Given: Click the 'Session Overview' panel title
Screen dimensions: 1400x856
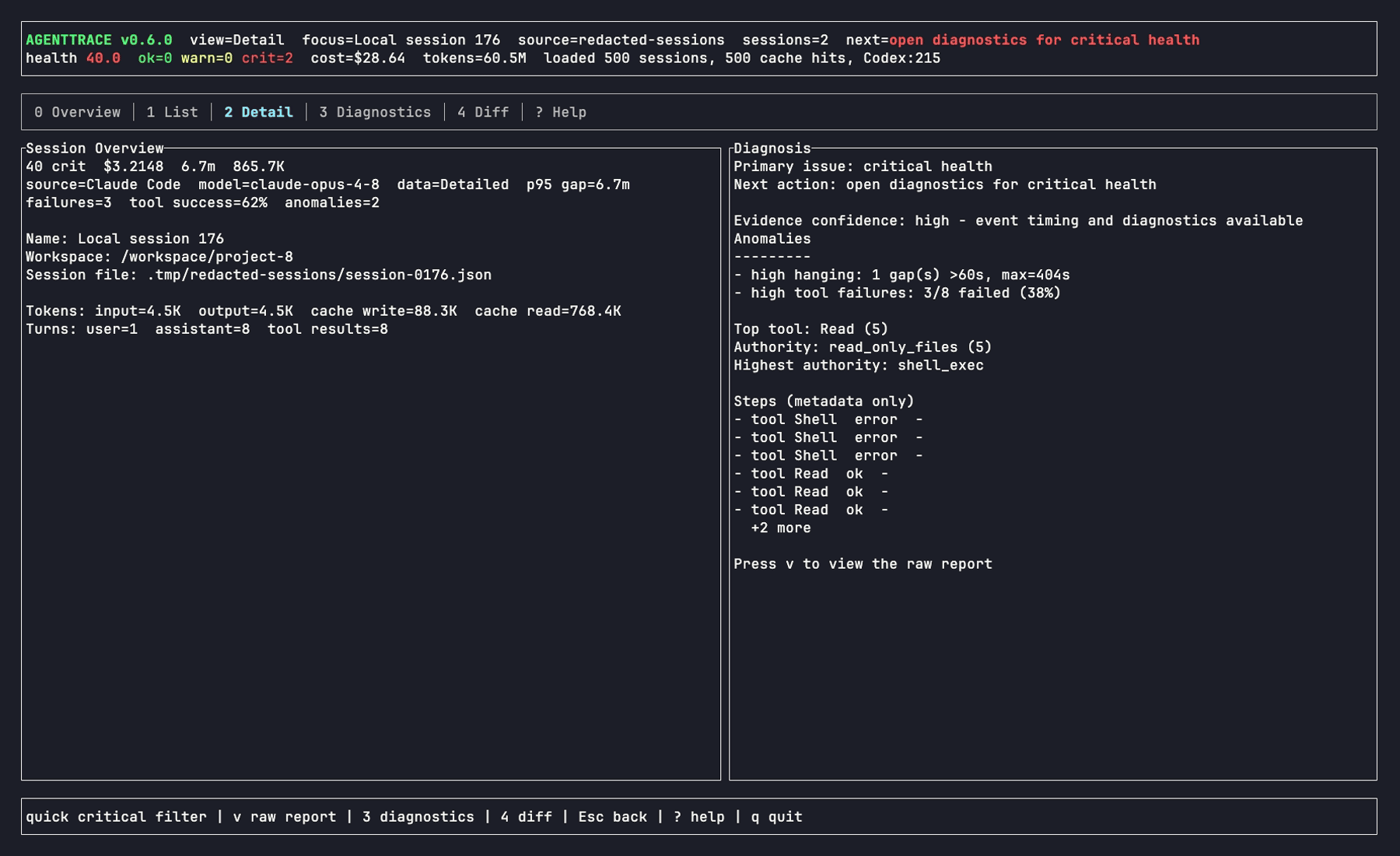Looking at the screenshot, I should click(95, 148).
